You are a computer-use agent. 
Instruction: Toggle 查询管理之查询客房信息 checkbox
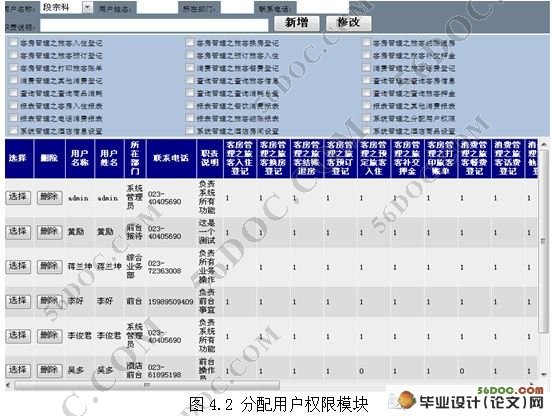click(x=366, y=80)
